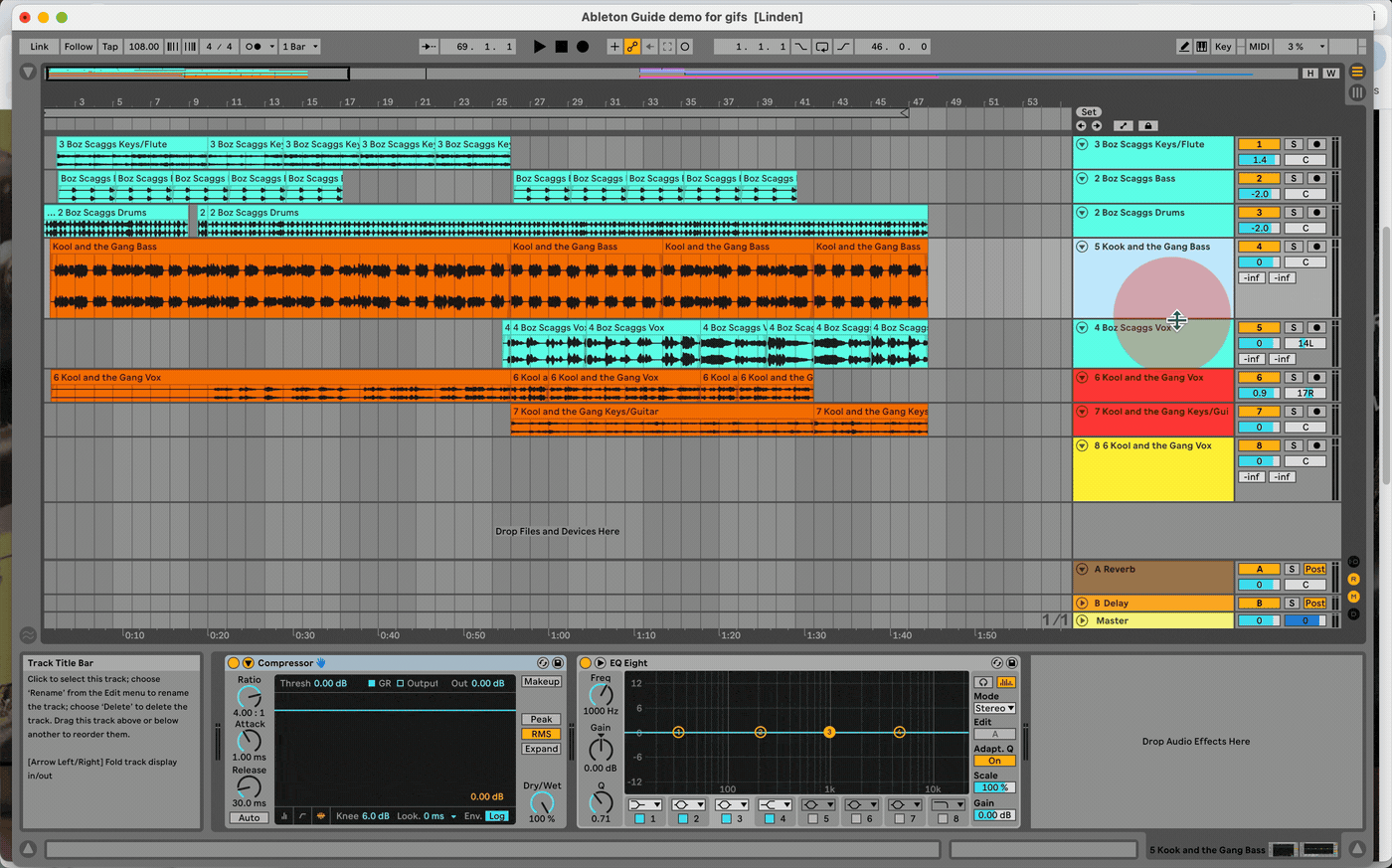Screen dimensions: 1392x868
Task: Toggle Draw Mode pencil button
Action: (1184, 47)
